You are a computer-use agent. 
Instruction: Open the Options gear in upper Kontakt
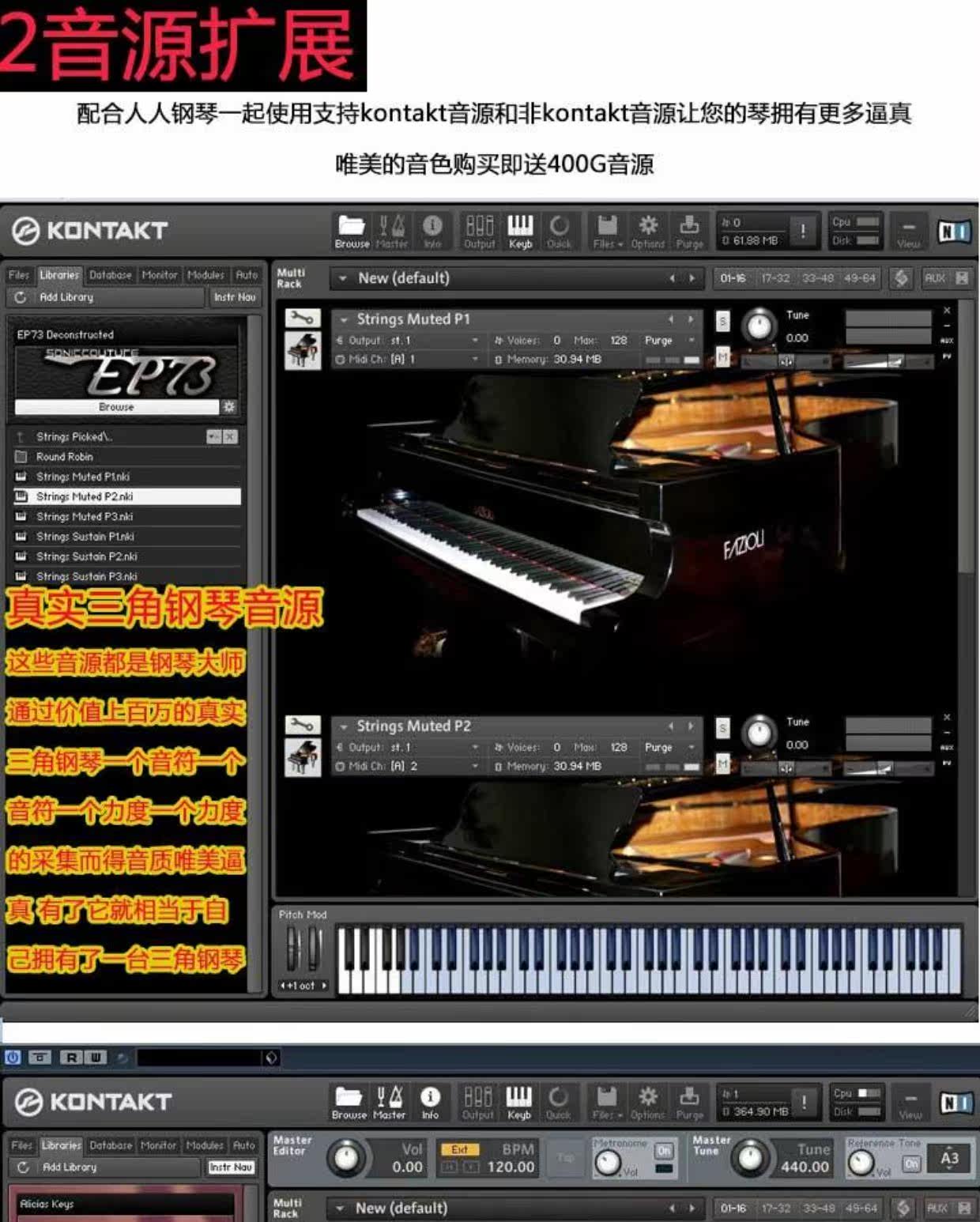648,232
